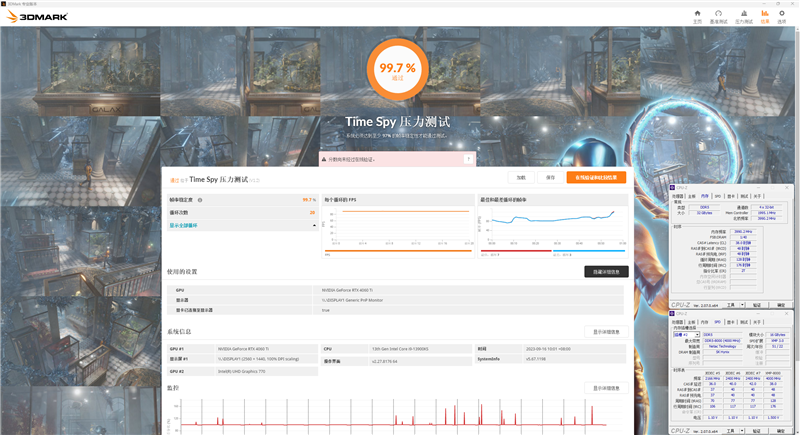This screenshot has width=800, height=435.
Task: Click the Time Spy stress test result heading
Action: click(x=218, y=180)
